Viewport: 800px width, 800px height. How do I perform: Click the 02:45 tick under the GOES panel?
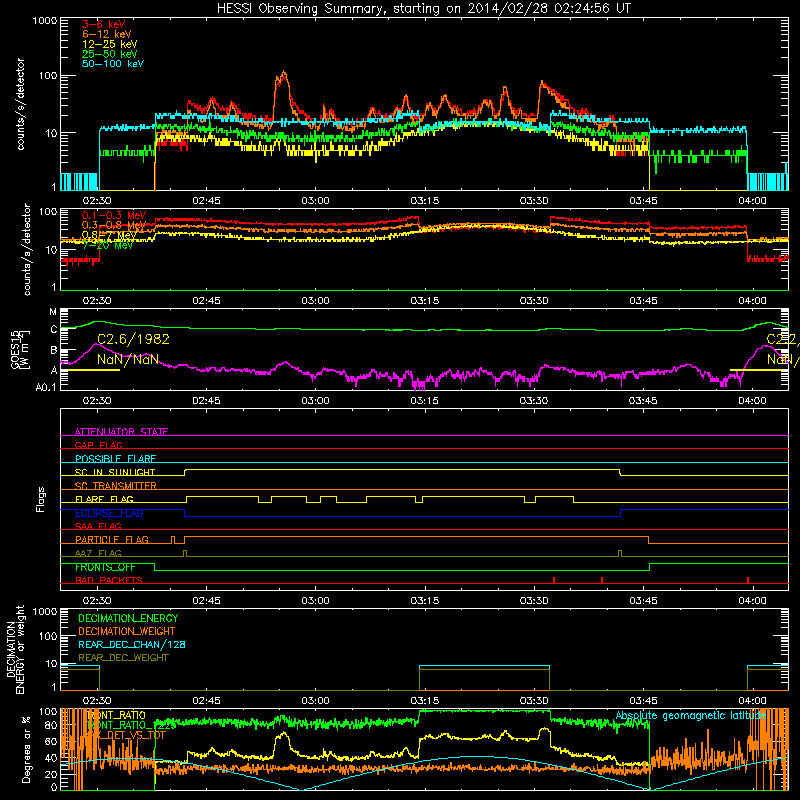(x=206, y=401)
